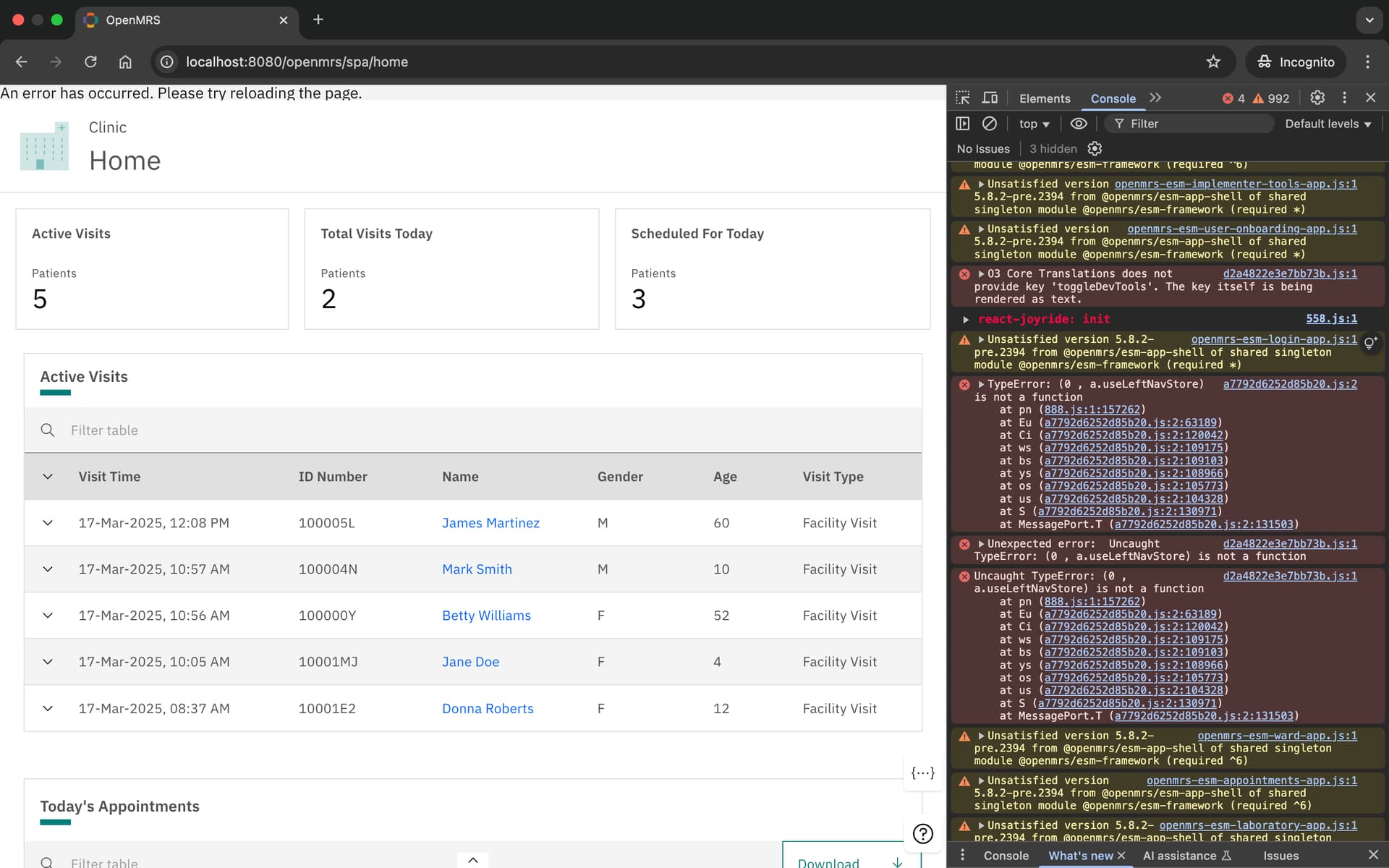Create a live expression with eye icon
The width and height of the screenshot is (1389, 868).
(x=1078, y=124)
